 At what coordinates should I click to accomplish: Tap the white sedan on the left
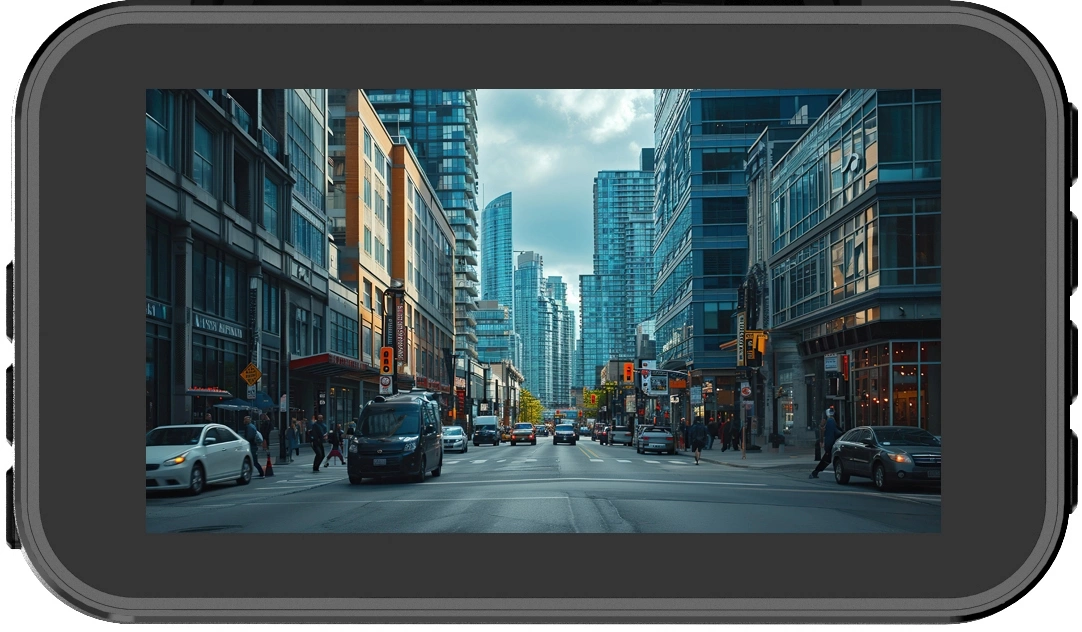point(198,457)
